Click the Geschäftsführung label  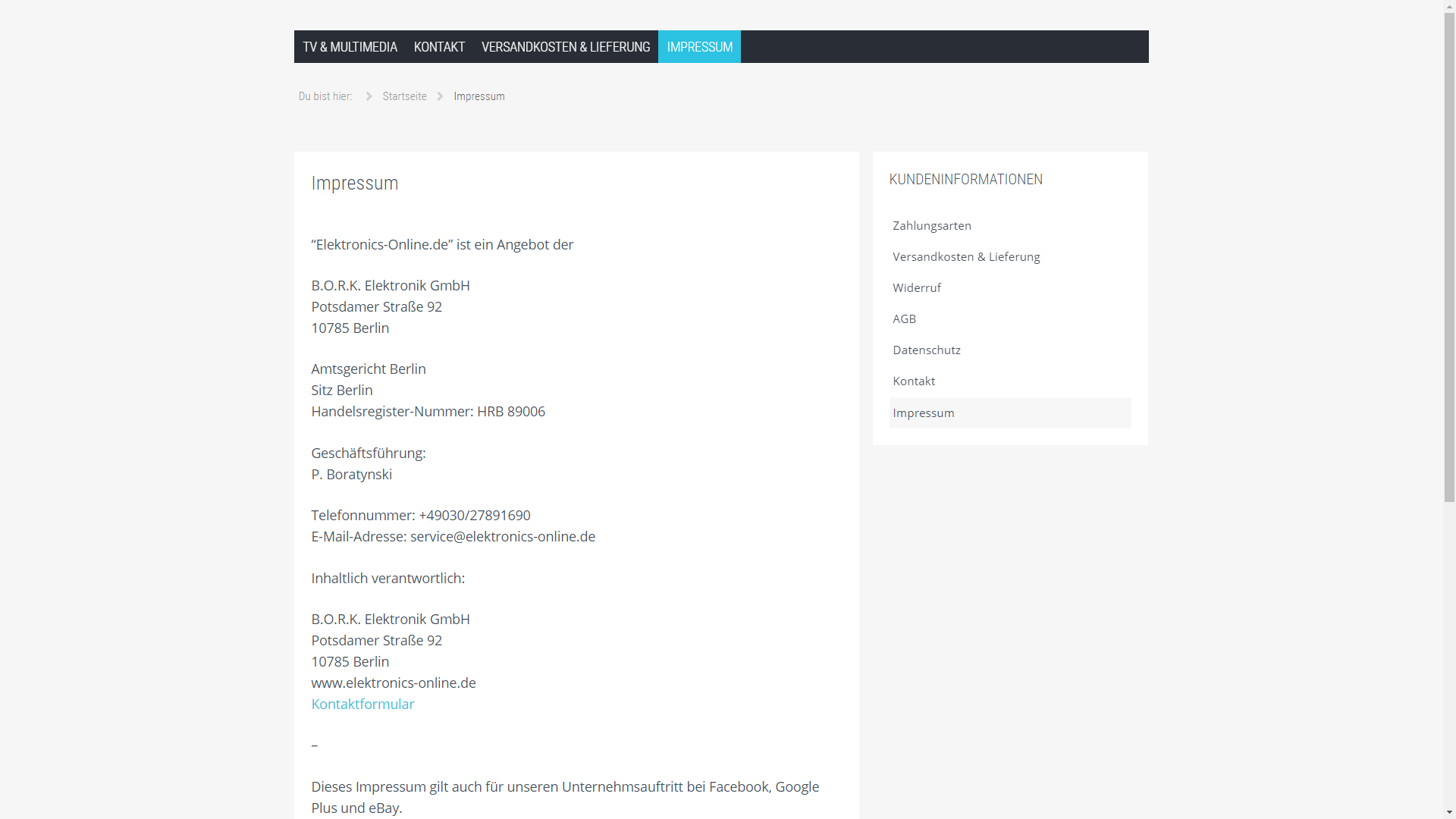coord(369,453)
